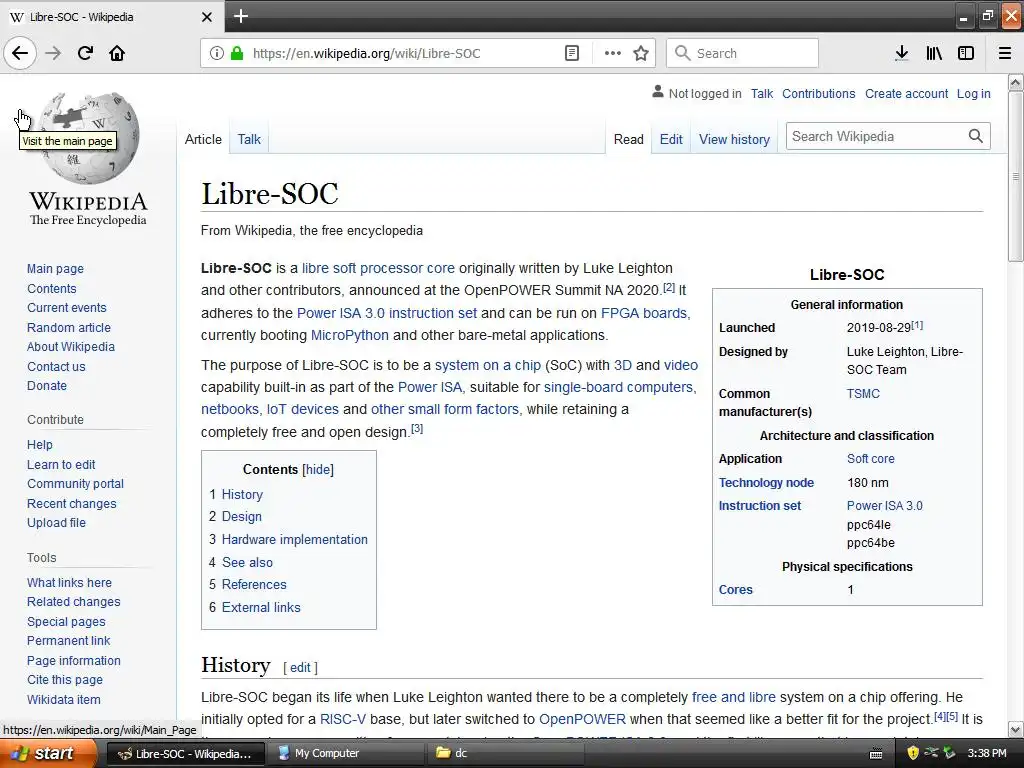
Task: Click Current events sidebar link
Action: click(67, 308)
